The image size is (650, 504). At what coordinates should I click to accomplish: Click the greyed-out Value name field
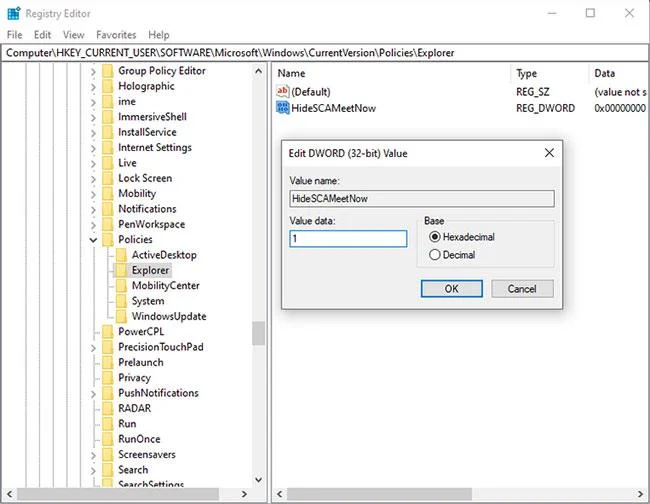click(x=422, y=199)
